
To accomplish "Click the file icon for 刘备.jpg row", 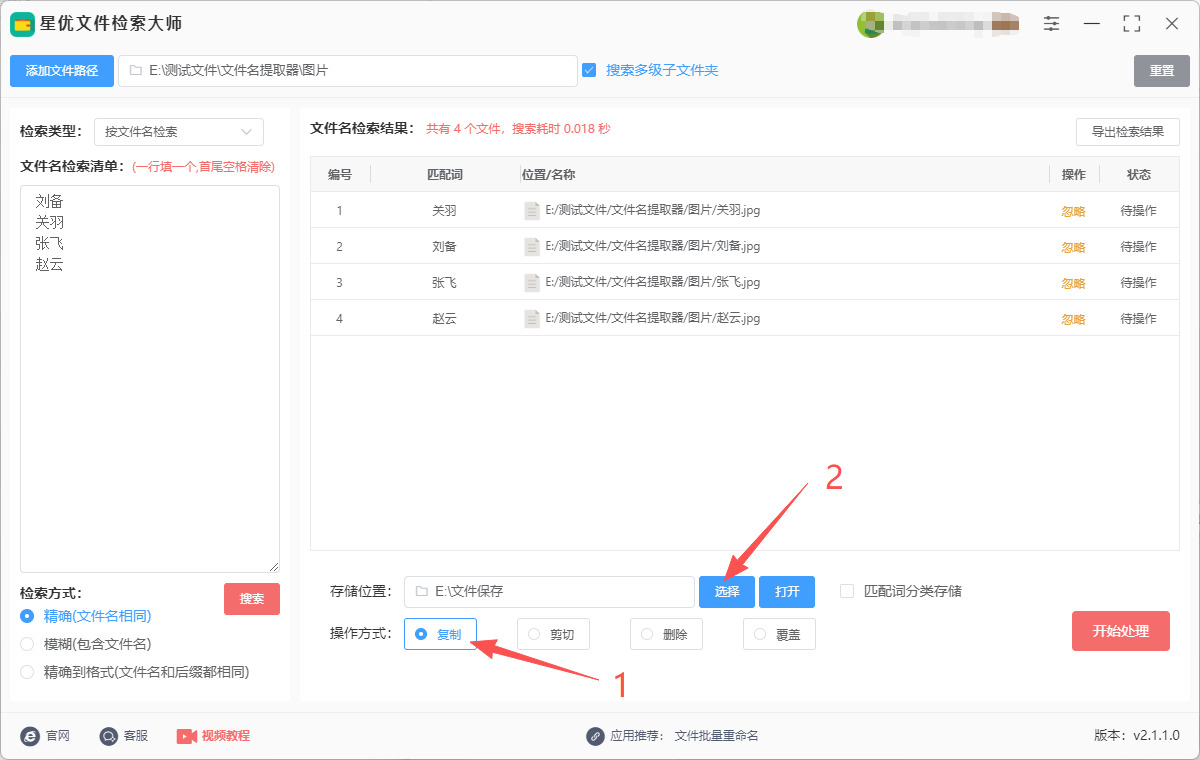I will (x=532, y=247).
